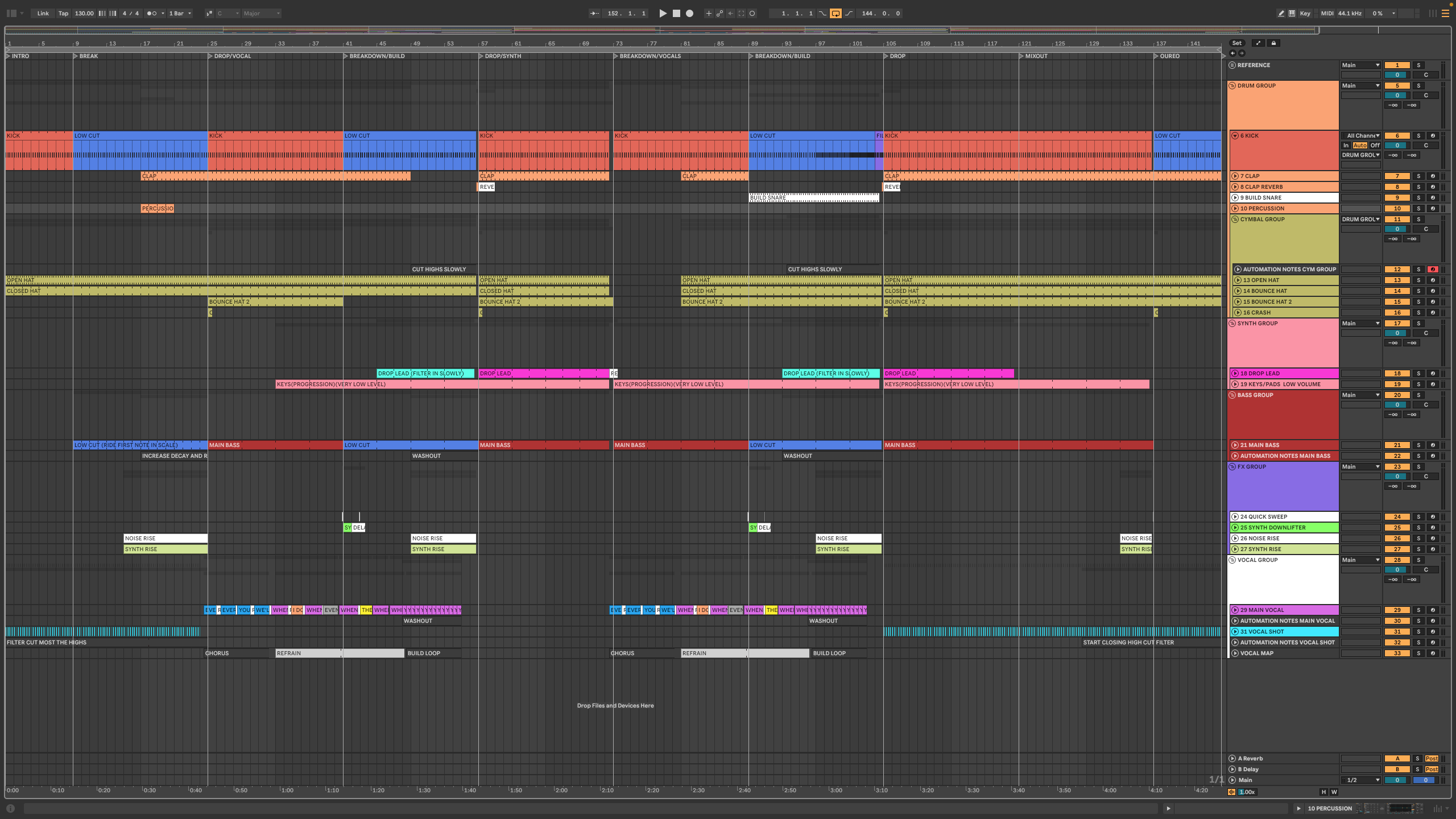This screenshot has width=1456, height=819.
Task: Toggle Scale Mode flat-sharp icon
Action: 209,13
